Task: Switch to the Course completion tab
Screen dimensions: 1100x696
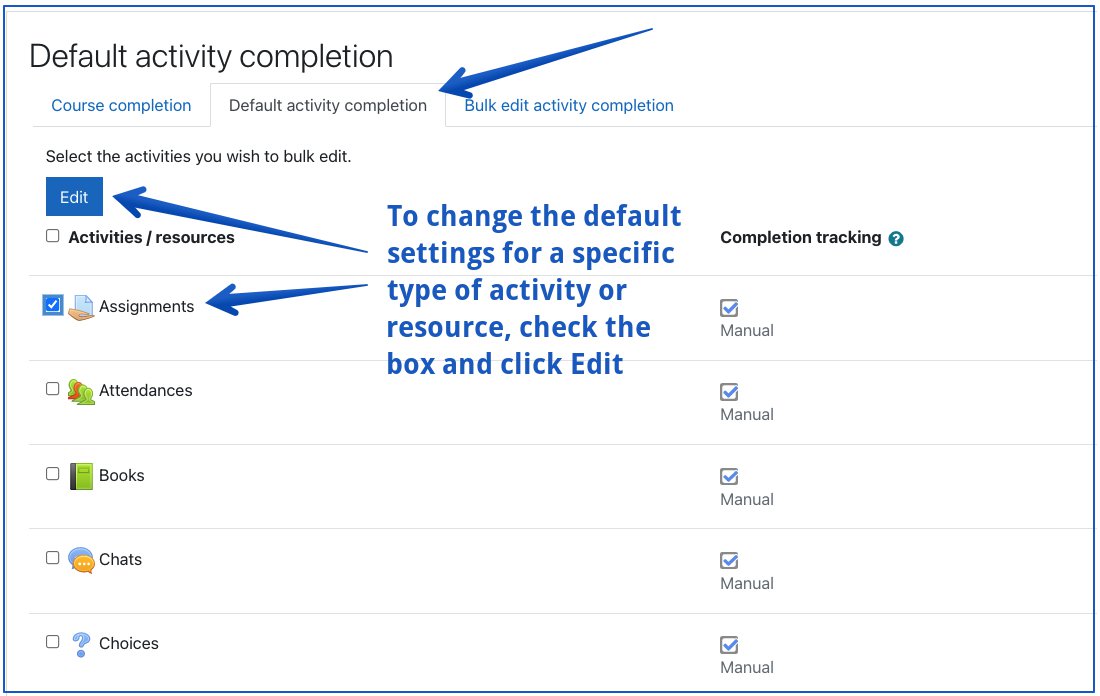Action: click(120, 105)
